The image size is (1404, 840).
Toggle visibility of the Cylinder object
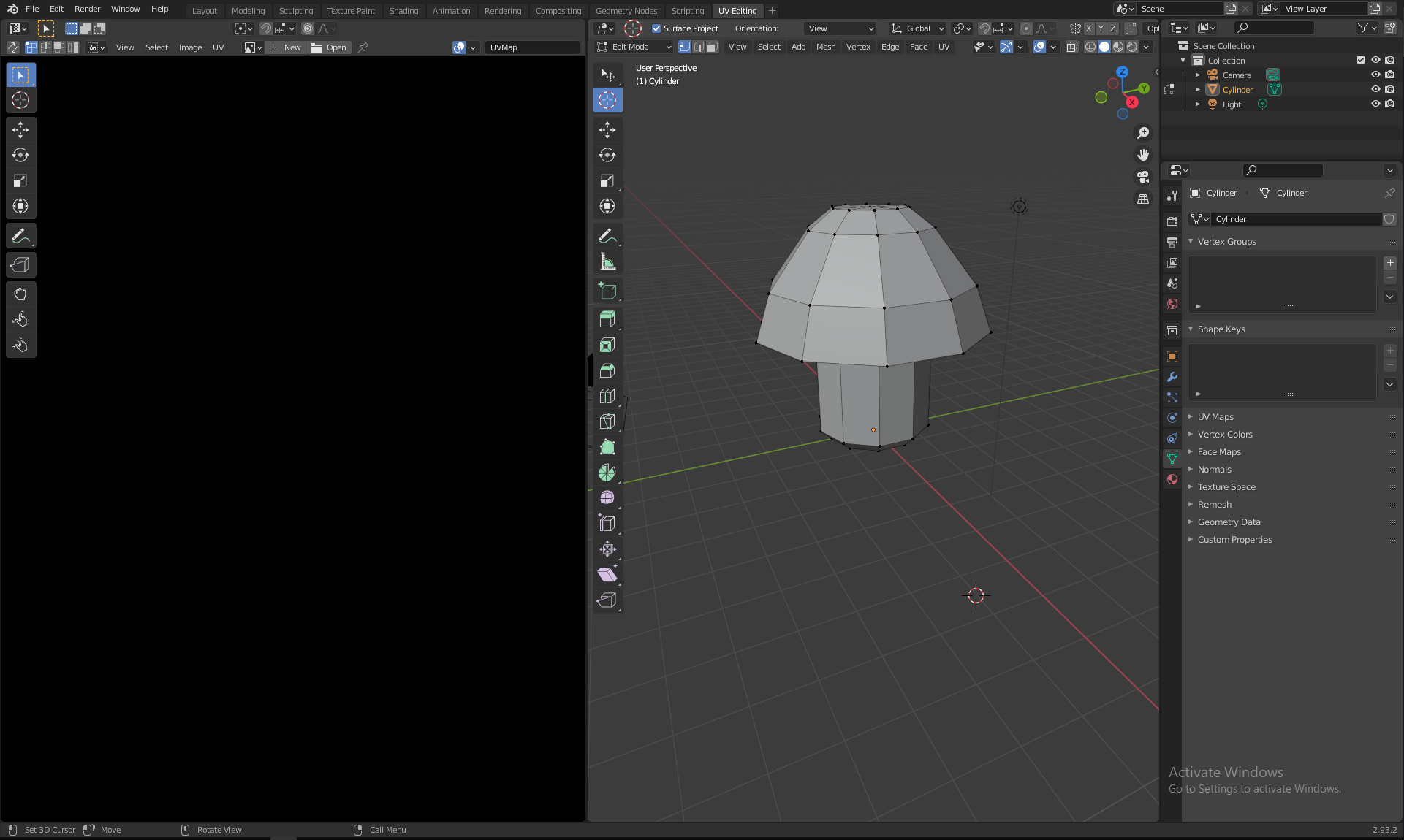(1375, 89)
